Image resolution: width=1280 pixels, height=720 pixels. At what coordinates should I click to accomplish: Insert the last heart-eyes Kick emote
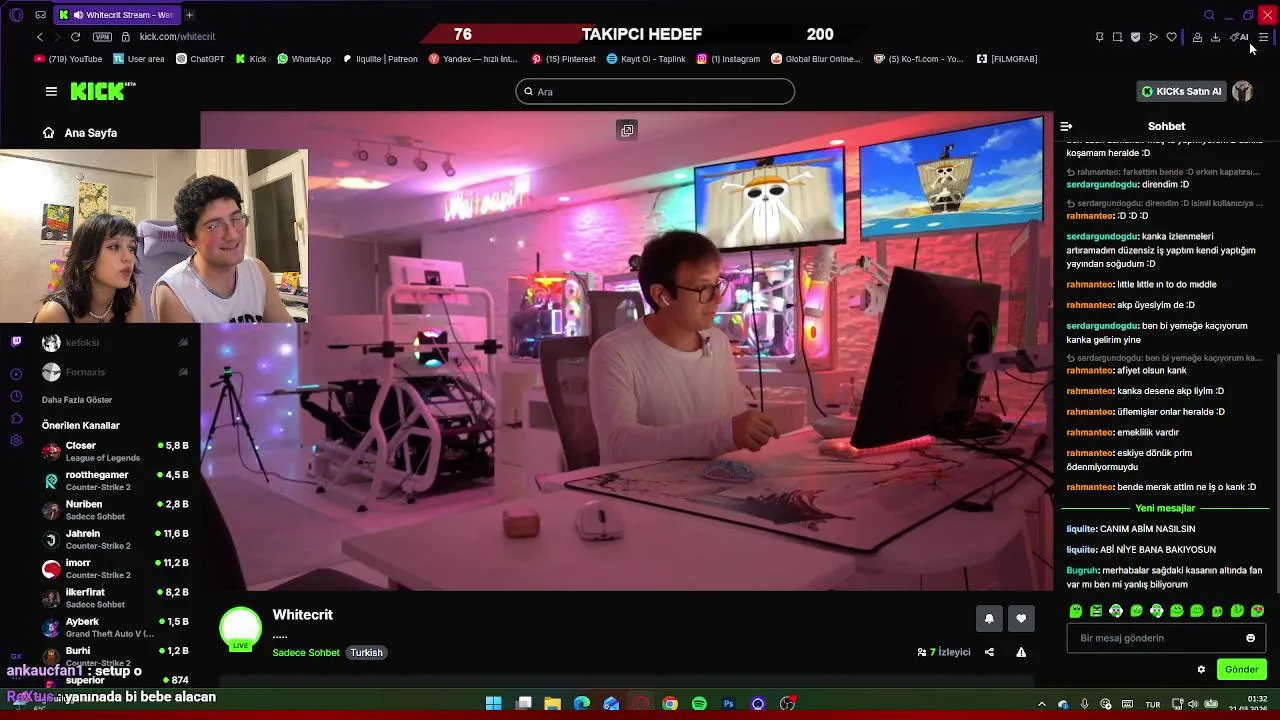(1257, 611)
